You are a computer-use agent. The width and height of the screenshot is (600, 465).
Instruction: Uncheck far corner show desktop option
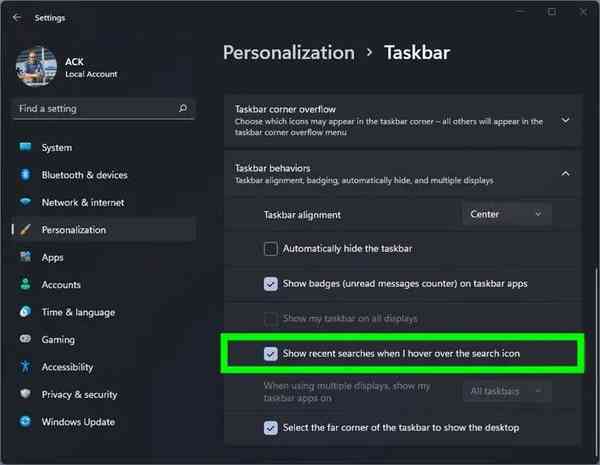coord(271,428)
